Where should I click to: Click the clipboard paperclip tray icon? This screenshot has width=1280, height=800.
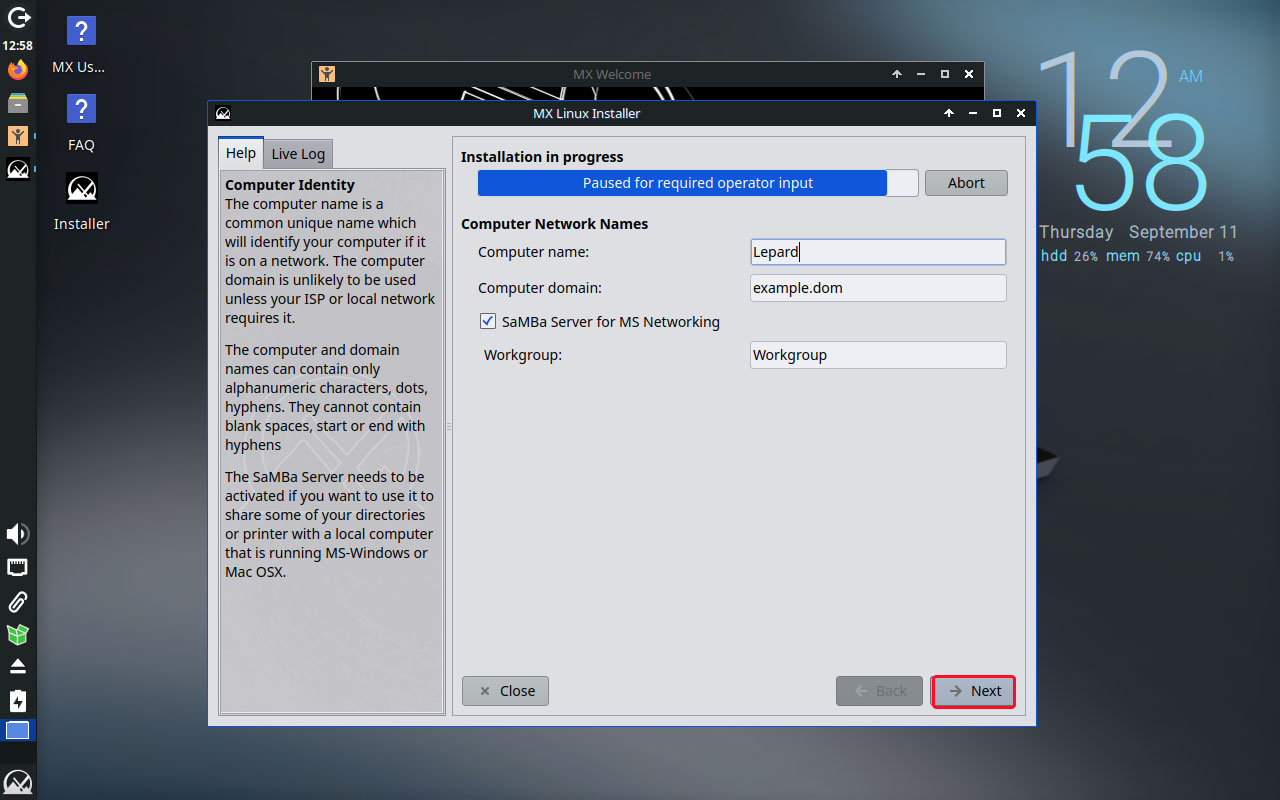18,601
